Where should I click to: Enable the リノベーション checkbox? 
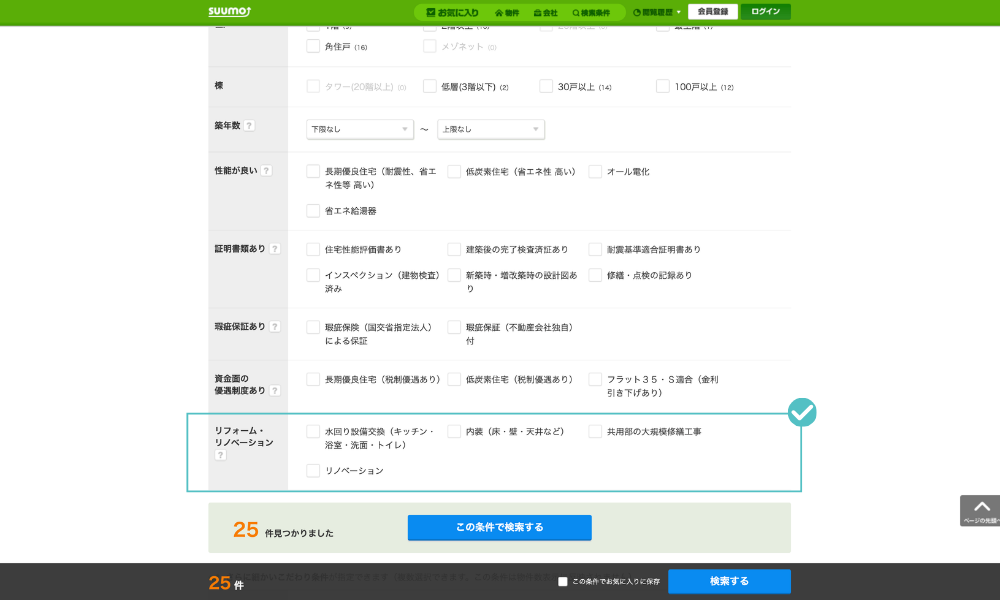pyautogui.click(x=313, y=471)
